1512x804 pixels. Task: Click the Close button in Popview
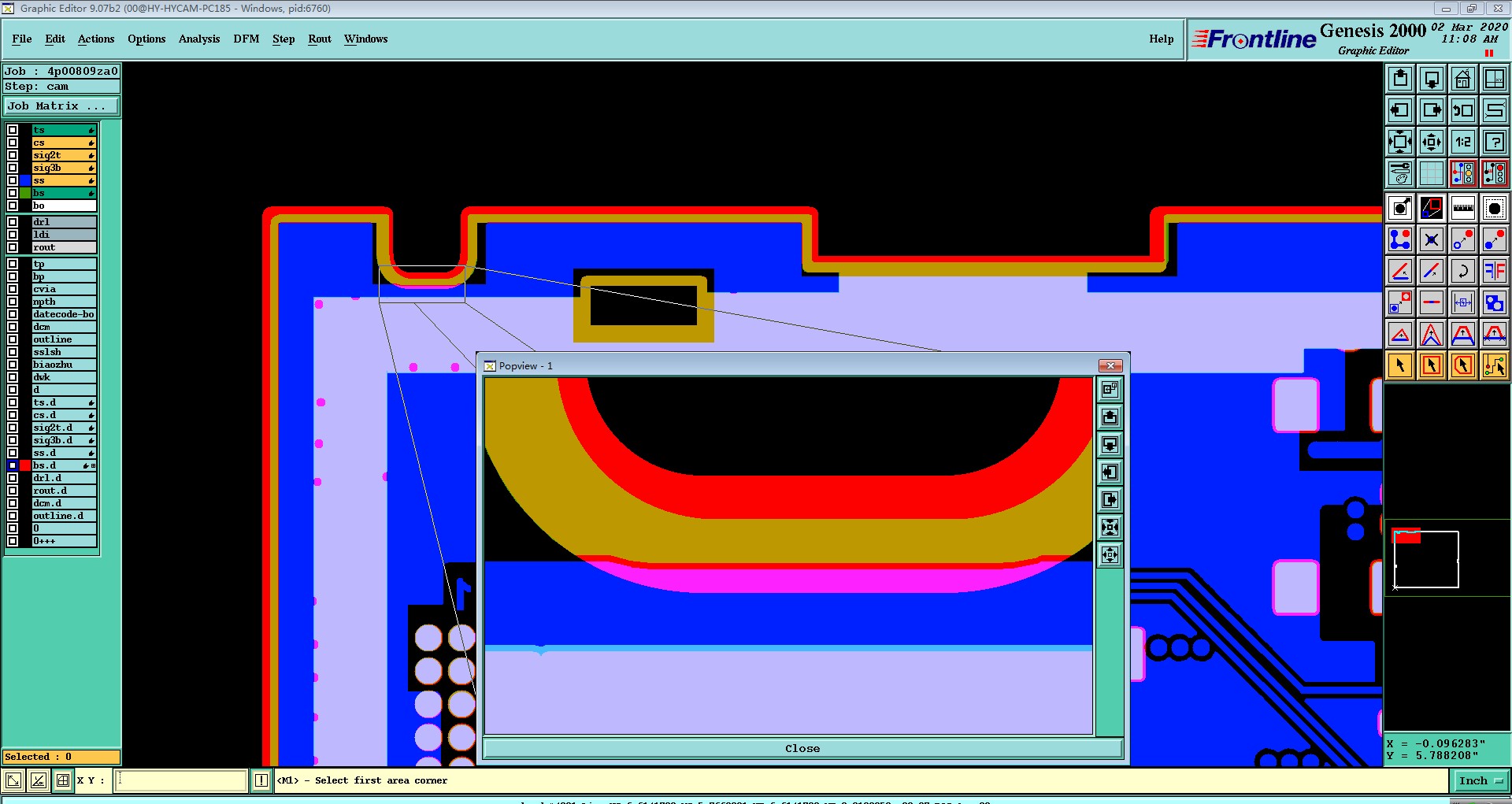802,748
